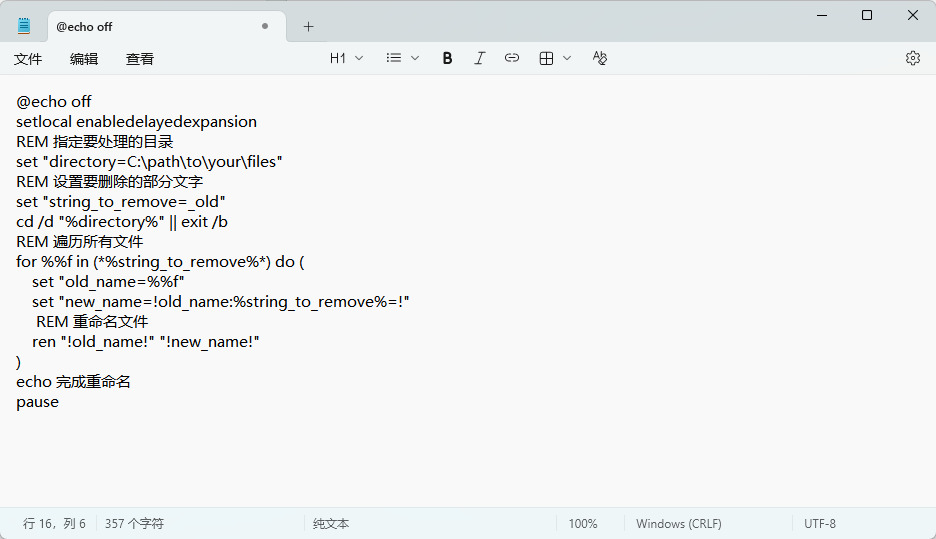The image size is (936, 539).
Task: Open Notepad settings gear
Action: tap(912, 59)
